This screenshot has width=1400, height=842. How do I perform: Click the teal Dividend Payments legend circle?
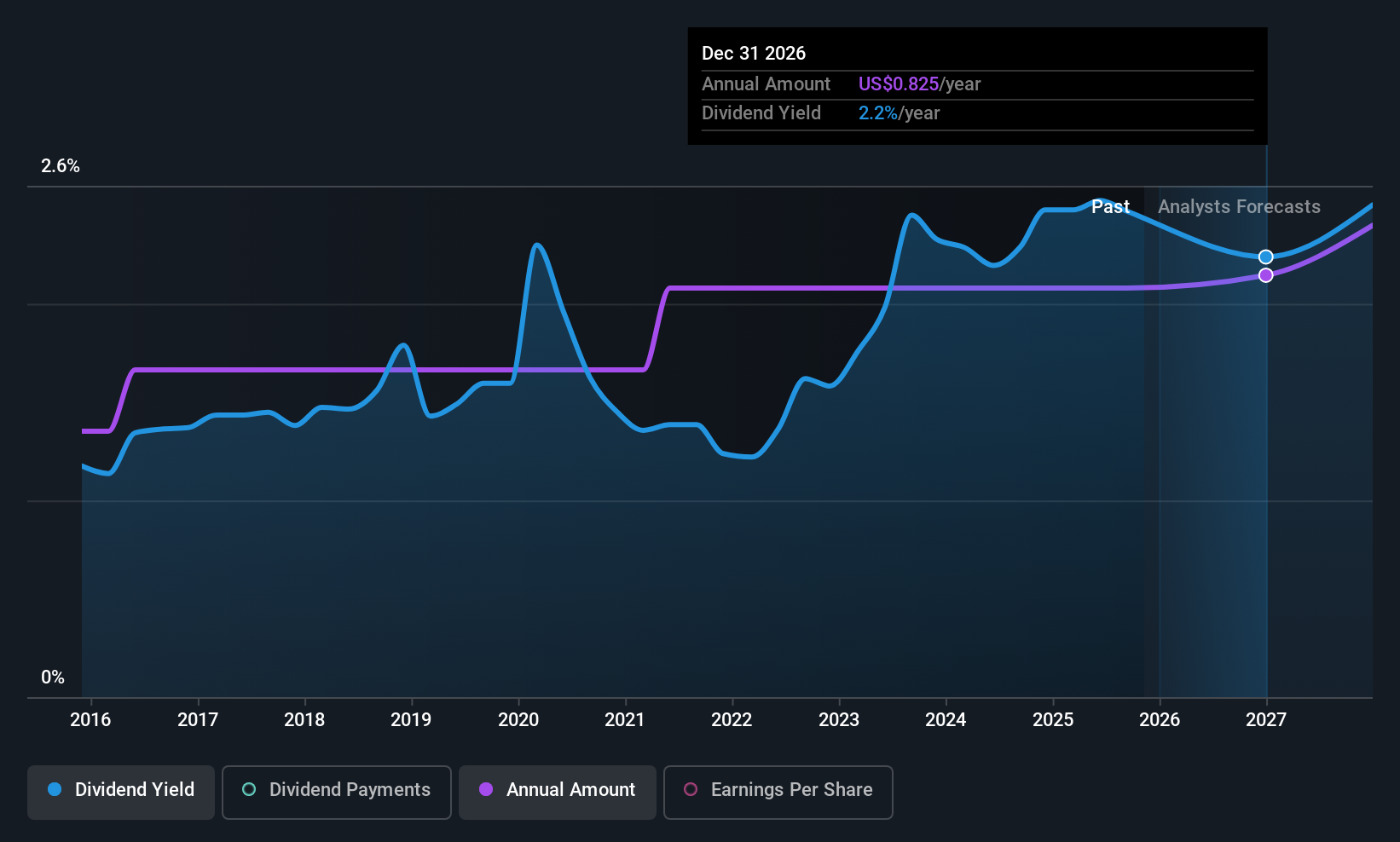[x=249, y=790]
